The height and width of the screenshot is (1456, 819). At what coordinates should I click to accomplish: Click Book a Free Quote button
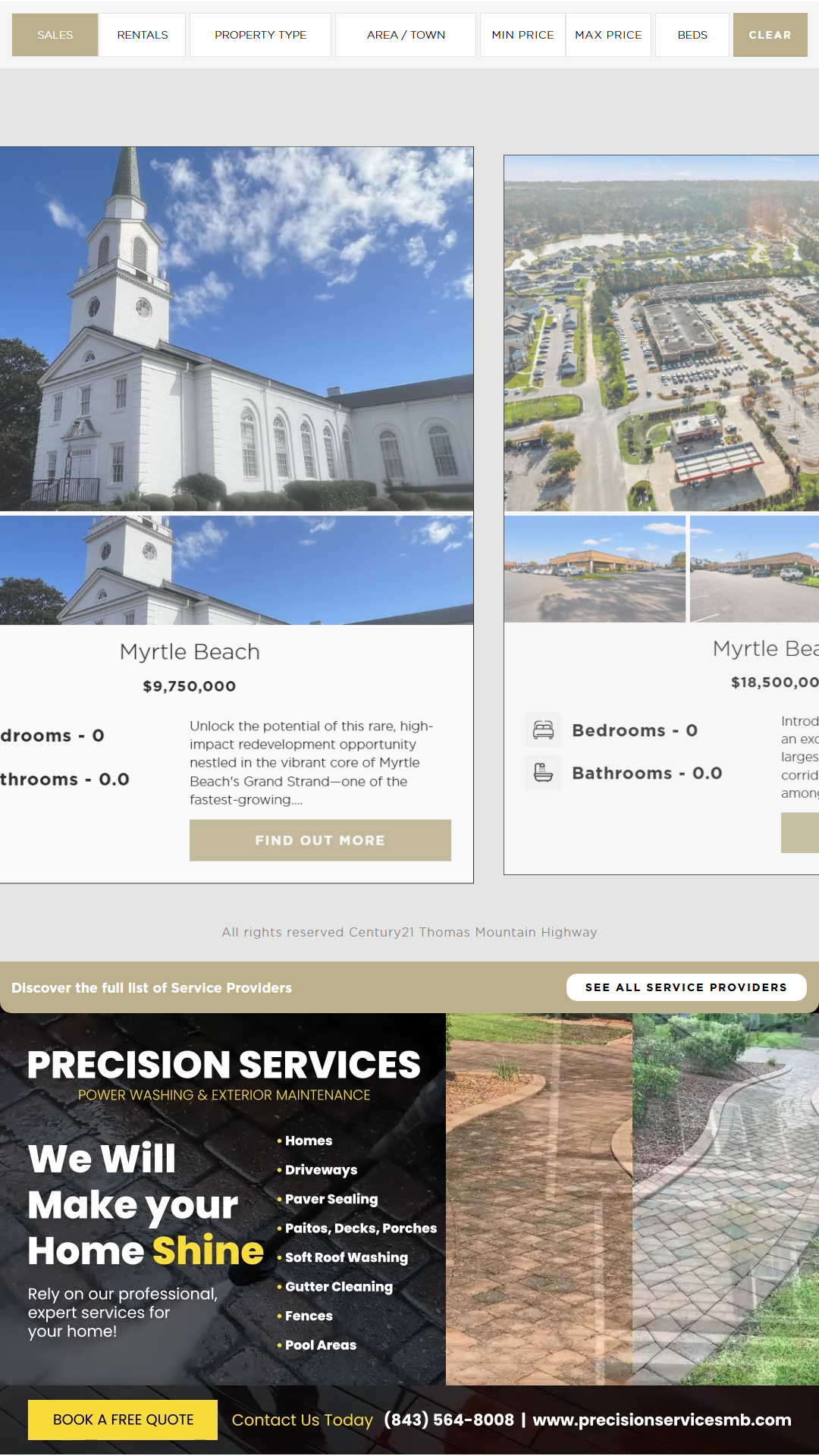123,1420
